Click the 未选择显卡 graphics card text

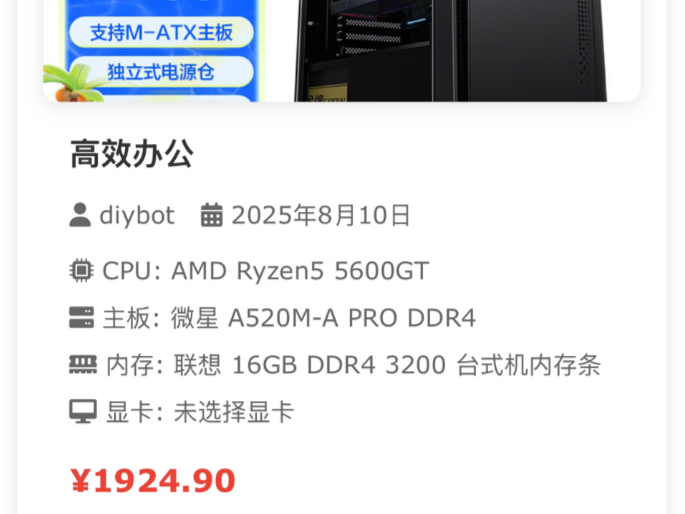(234, 412)
